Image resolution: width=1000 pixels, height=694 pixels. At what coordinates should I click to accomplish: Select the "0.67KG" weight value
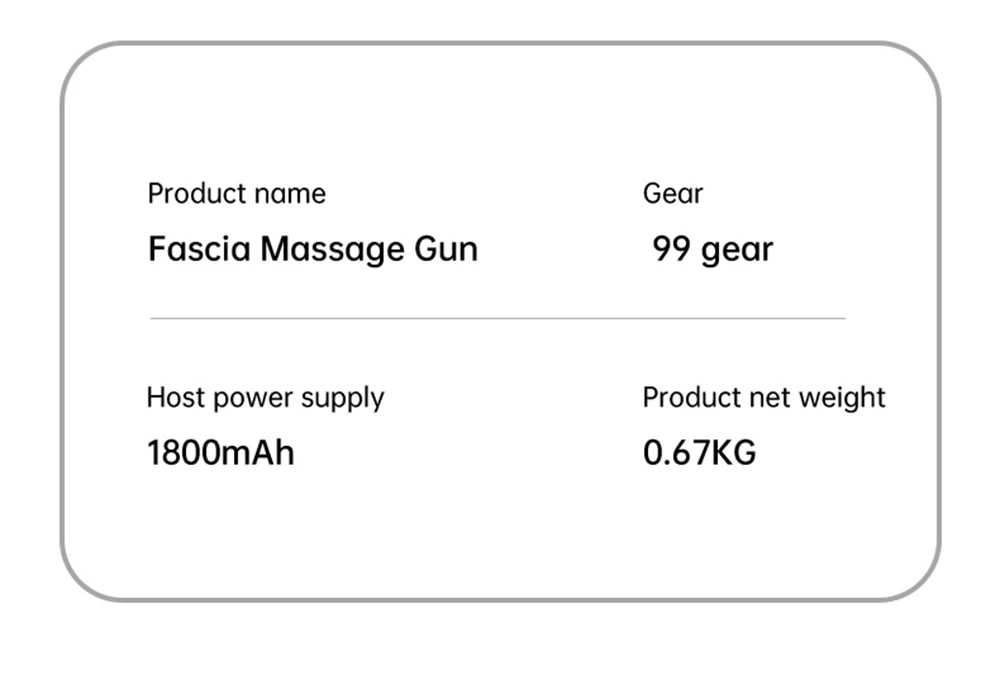click(x=699, y=453)
